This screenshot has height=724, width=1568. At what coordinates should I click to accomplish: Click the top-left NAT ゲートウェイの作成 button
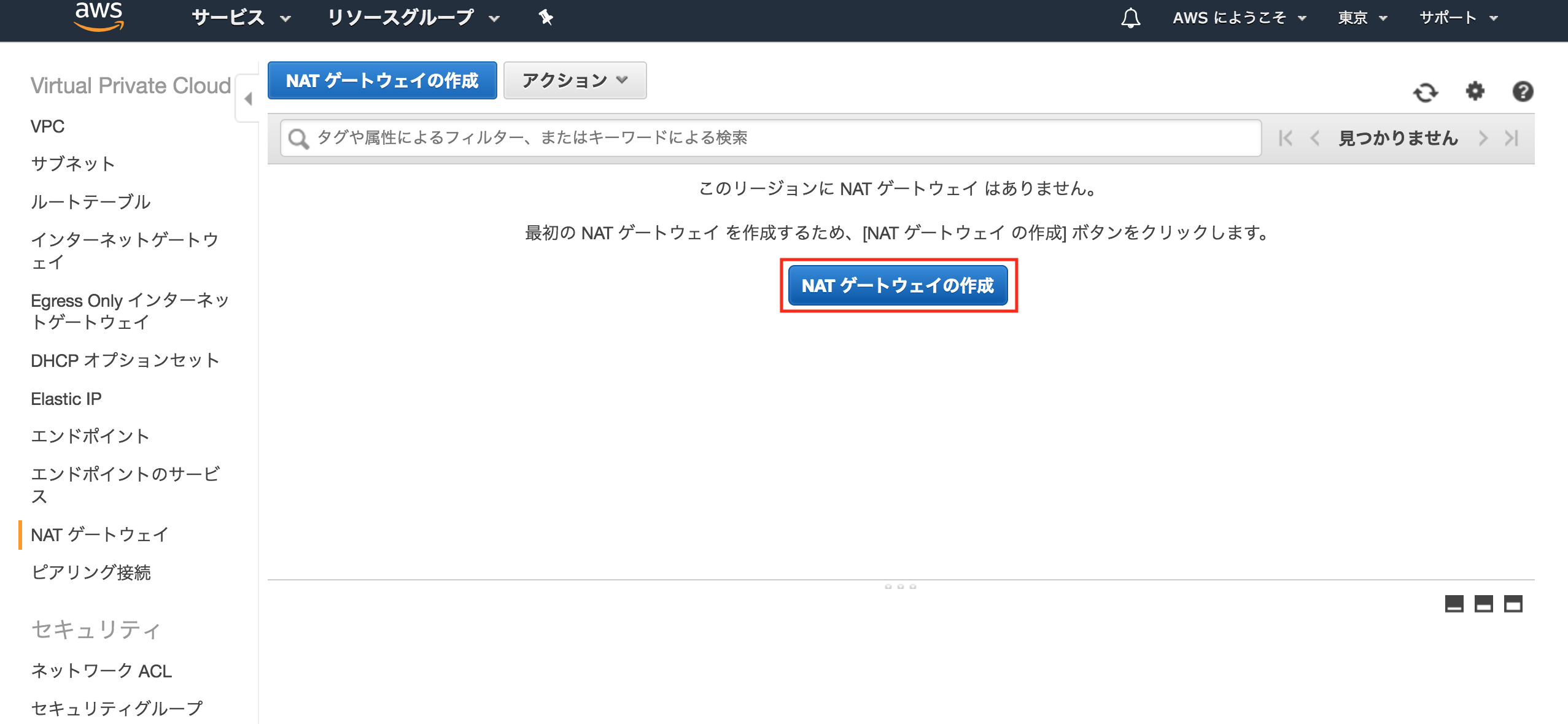[x=382, y=80]
